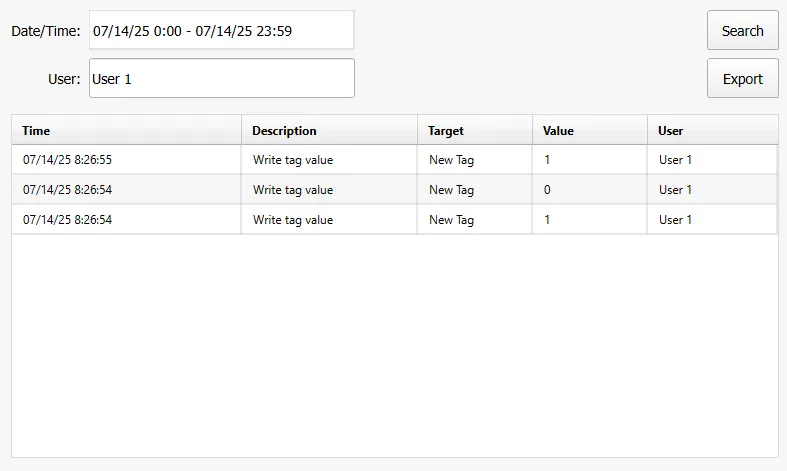Select the Value cell showing 0
Viewport: 787px width, 471px height.
[x=548, y=190]
